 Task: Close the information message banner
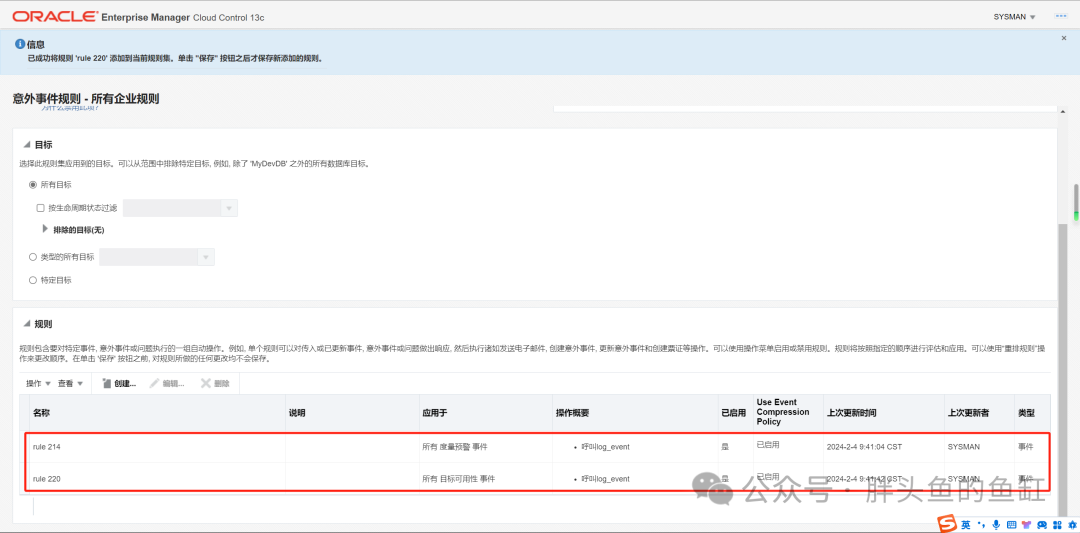(x=1063, y=39)
